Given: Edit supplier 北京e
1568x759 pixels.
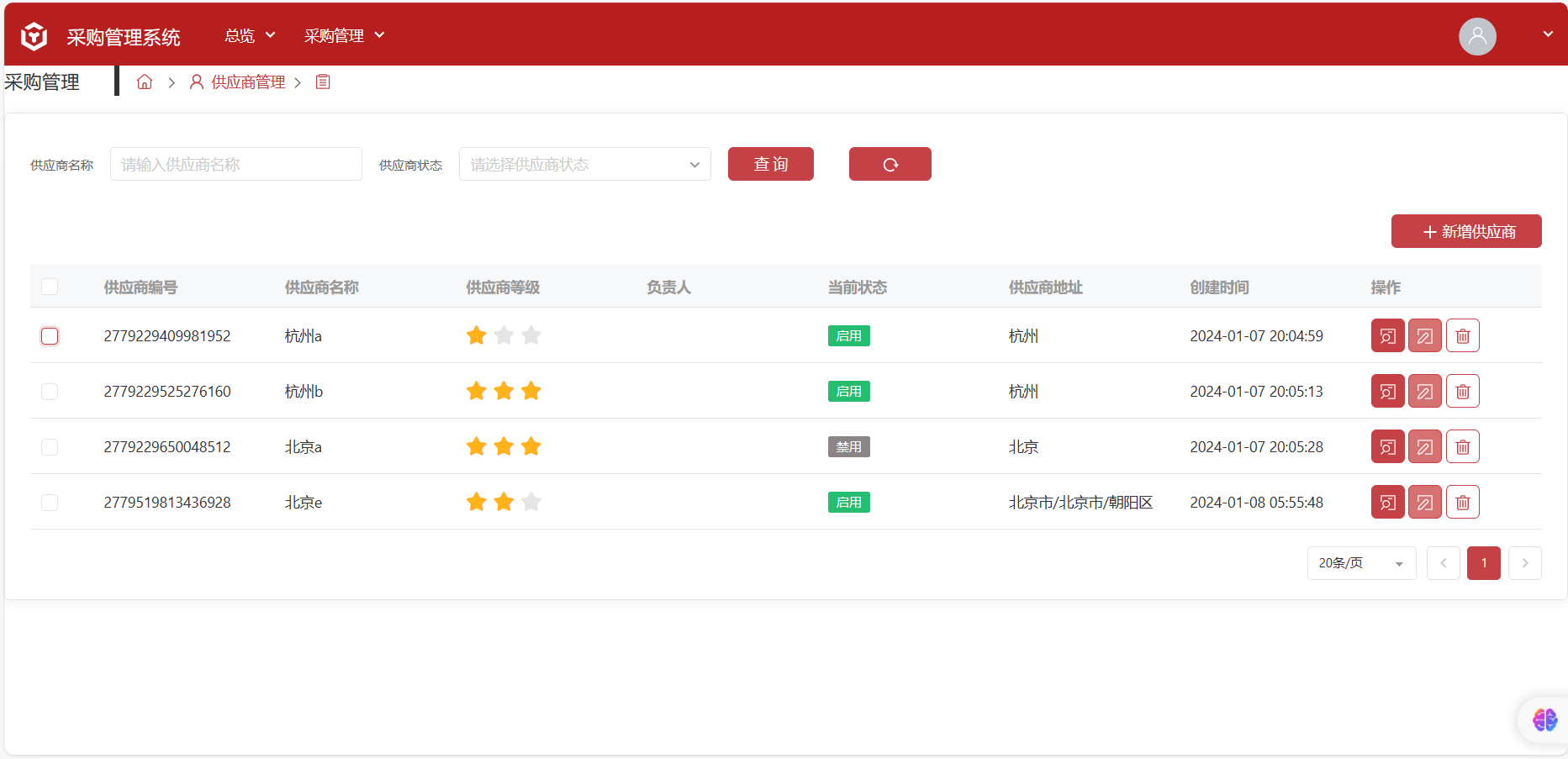Looking at the screenshot, I should [x=1425, y=502].
